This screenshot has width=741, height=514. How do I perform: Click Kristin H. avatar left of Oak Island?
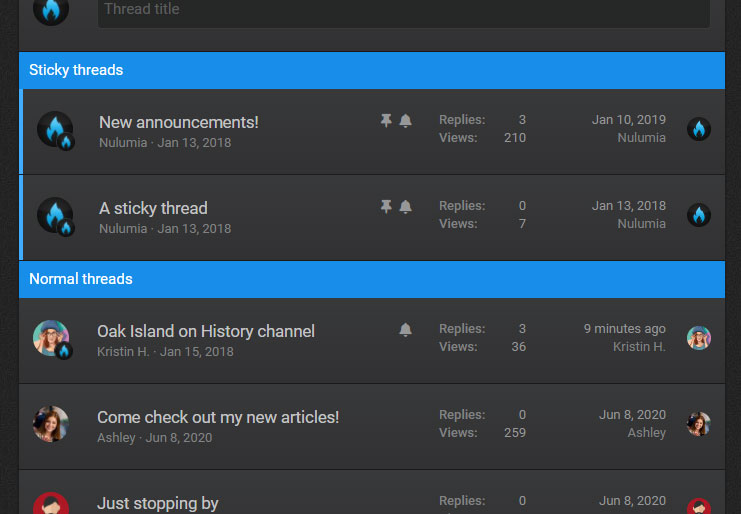pos(51,339)
